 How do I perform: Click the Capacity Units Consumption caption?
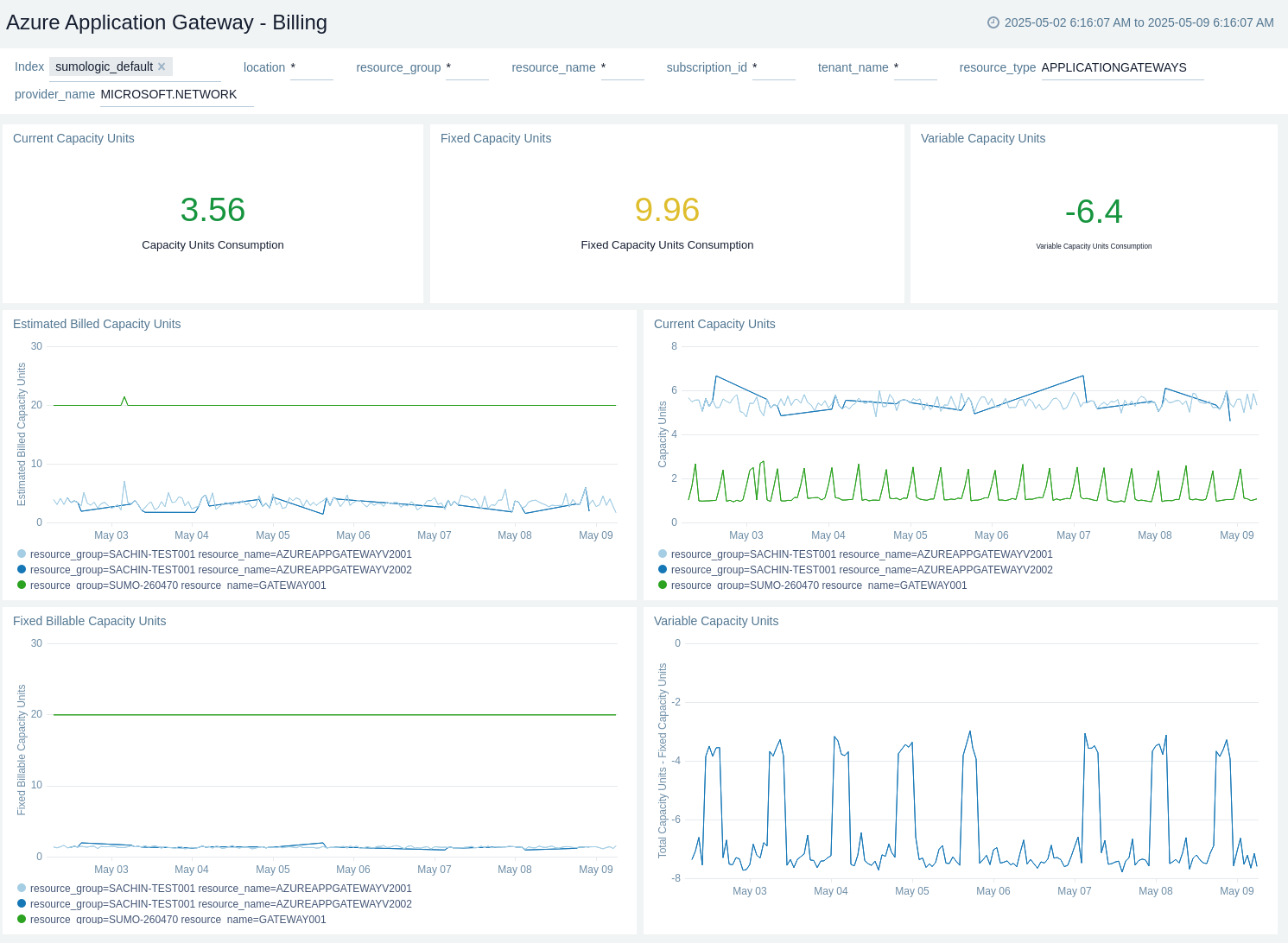213,245
